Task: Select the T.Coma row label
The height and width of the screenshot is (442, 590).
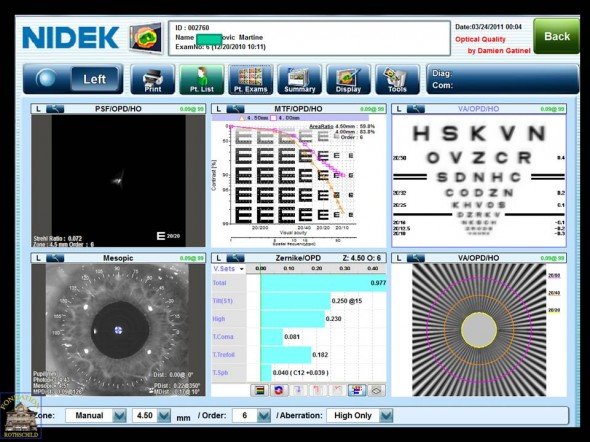Action: [223, 337]
